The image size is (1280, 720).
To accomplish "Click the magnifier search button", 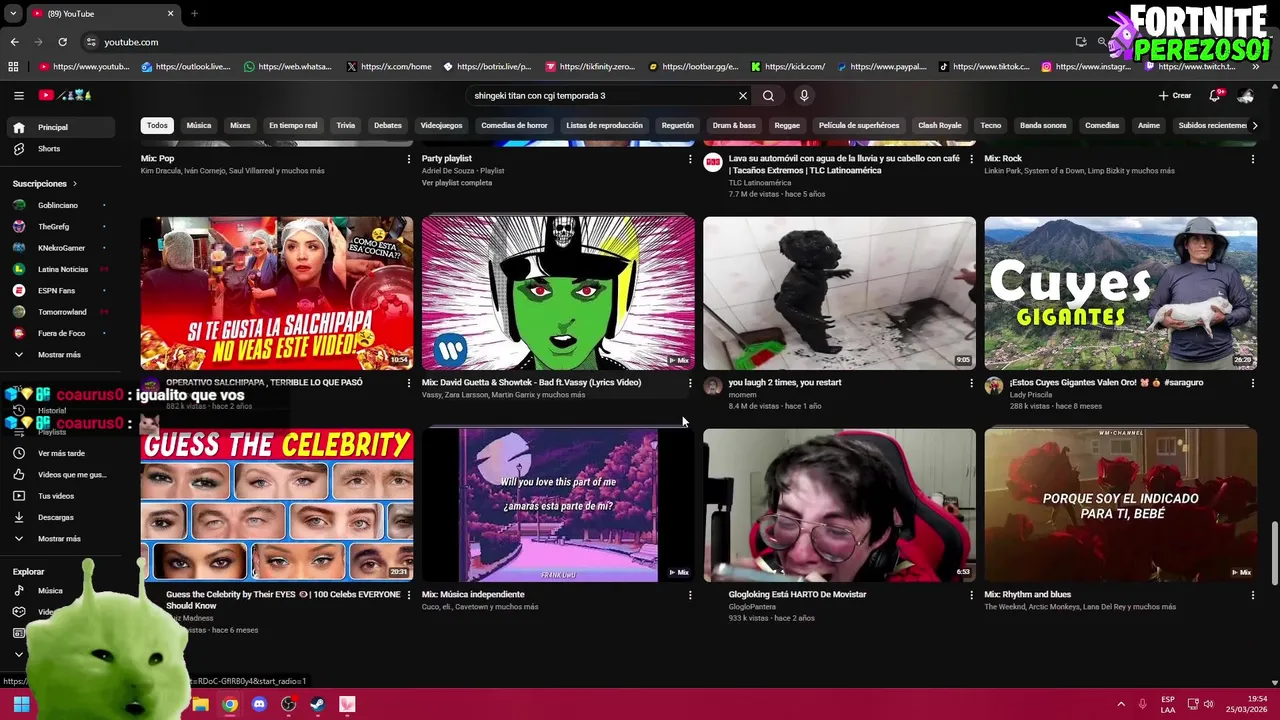I will point(768,96).
